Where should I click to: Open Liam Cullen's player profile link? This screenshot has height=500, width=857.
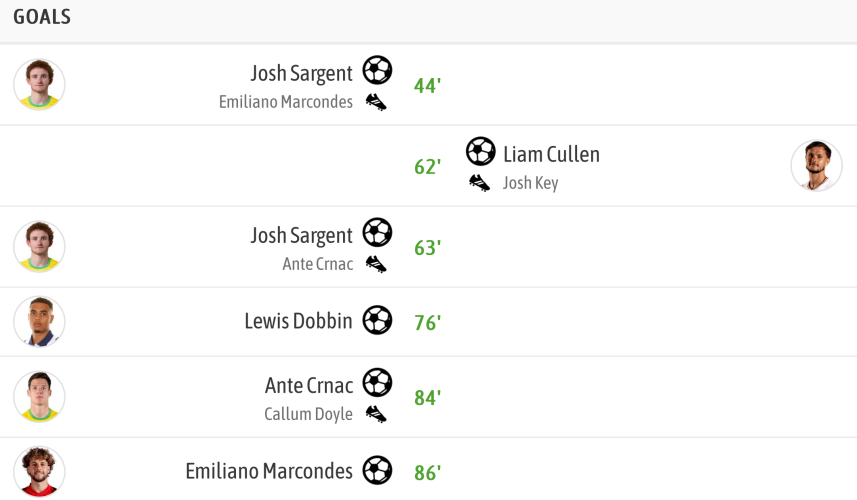pyautogui.click(x=551, y=154)
